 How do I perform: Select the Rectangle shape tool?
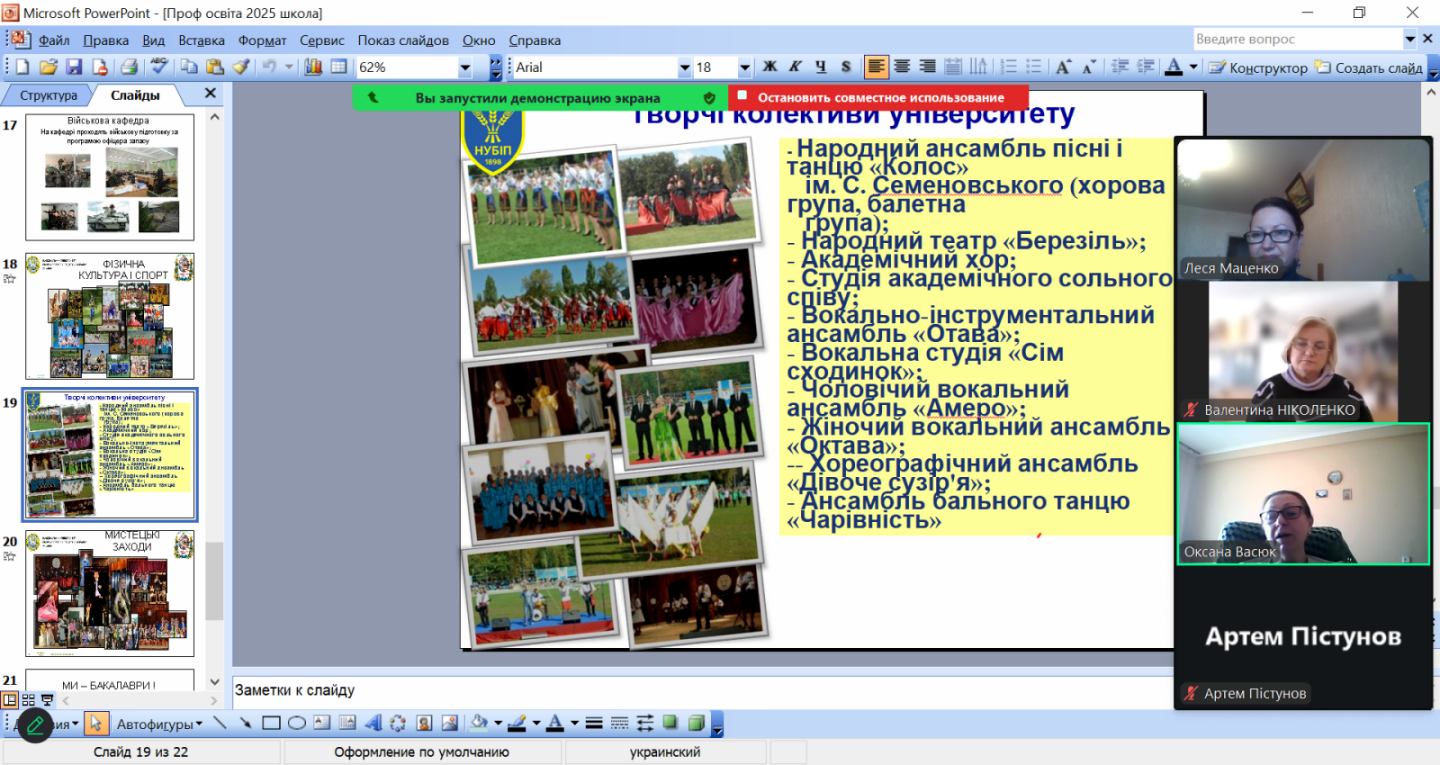coord(271,723)
